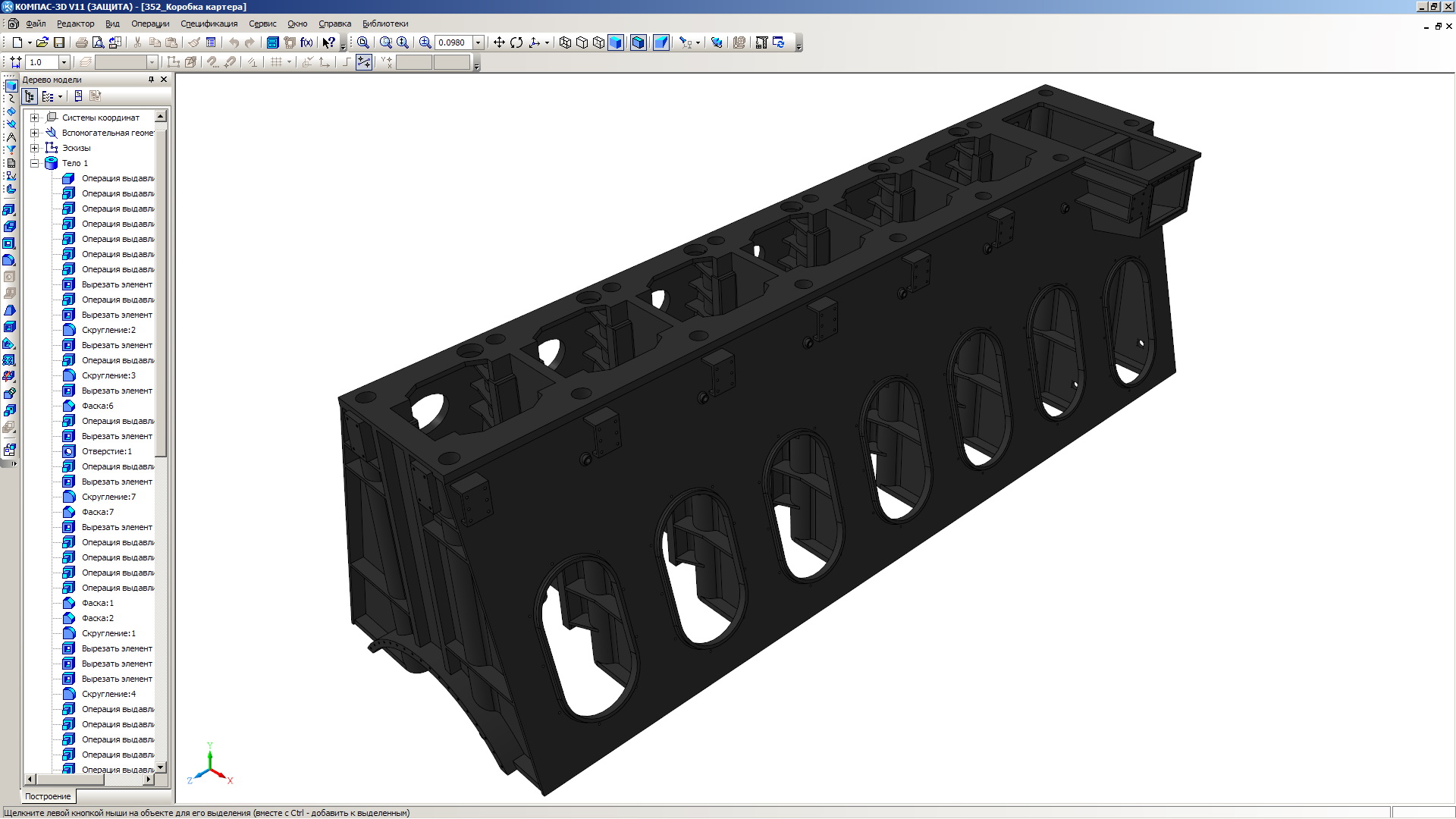Select the Pan view tool
This screenshot has width=1456, height=819.
(x=499, y=42)
